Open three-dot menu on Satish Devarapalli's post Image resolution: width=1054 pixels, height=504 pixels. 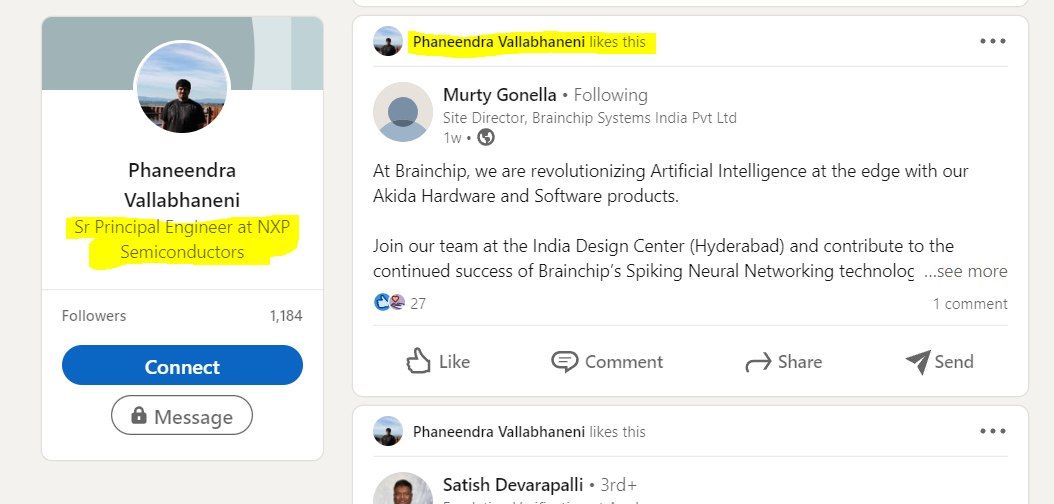coord(992,431)
